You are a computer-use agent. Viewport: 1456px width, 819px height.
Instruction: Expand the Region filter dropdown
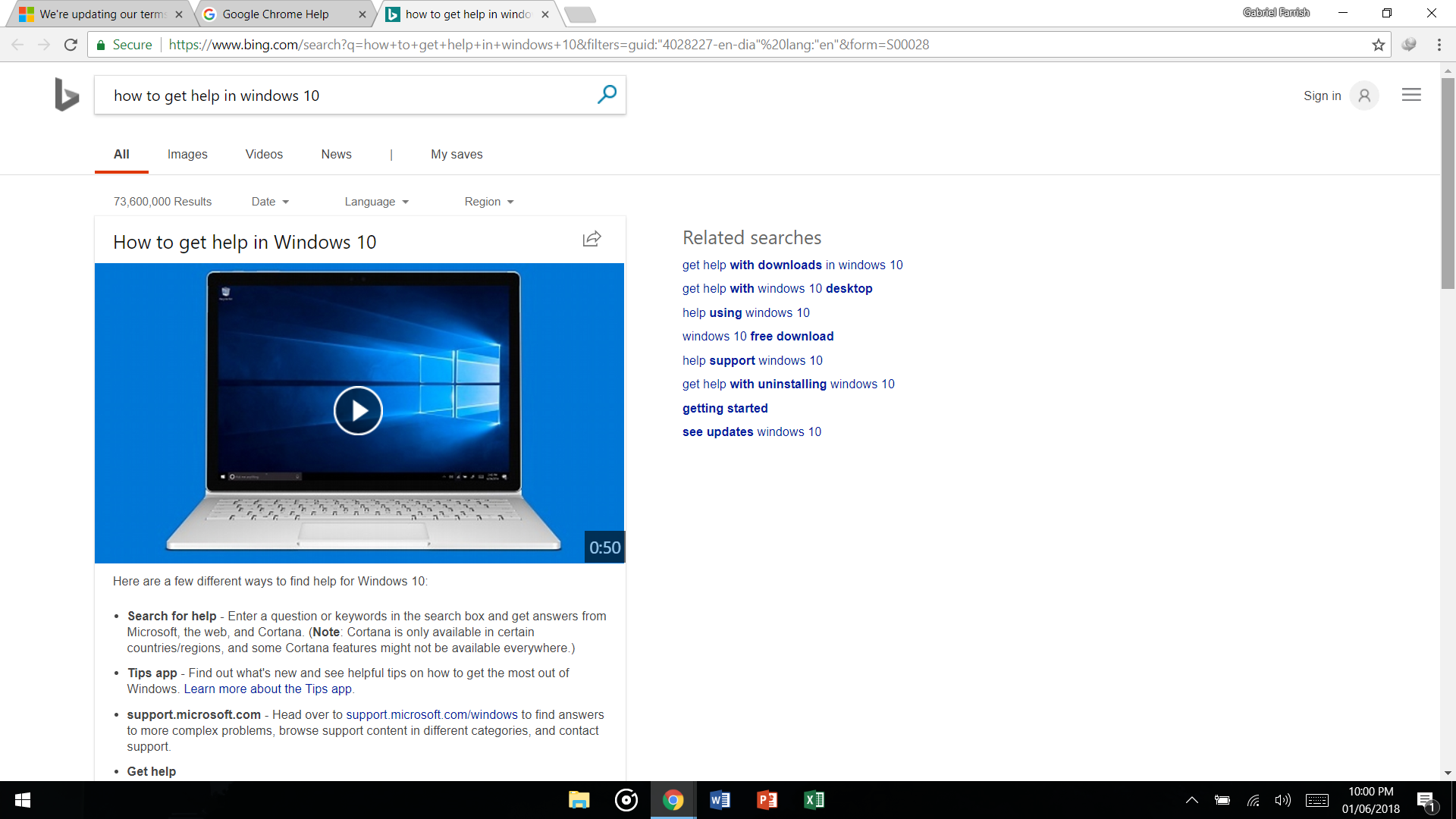click(489, 202)
